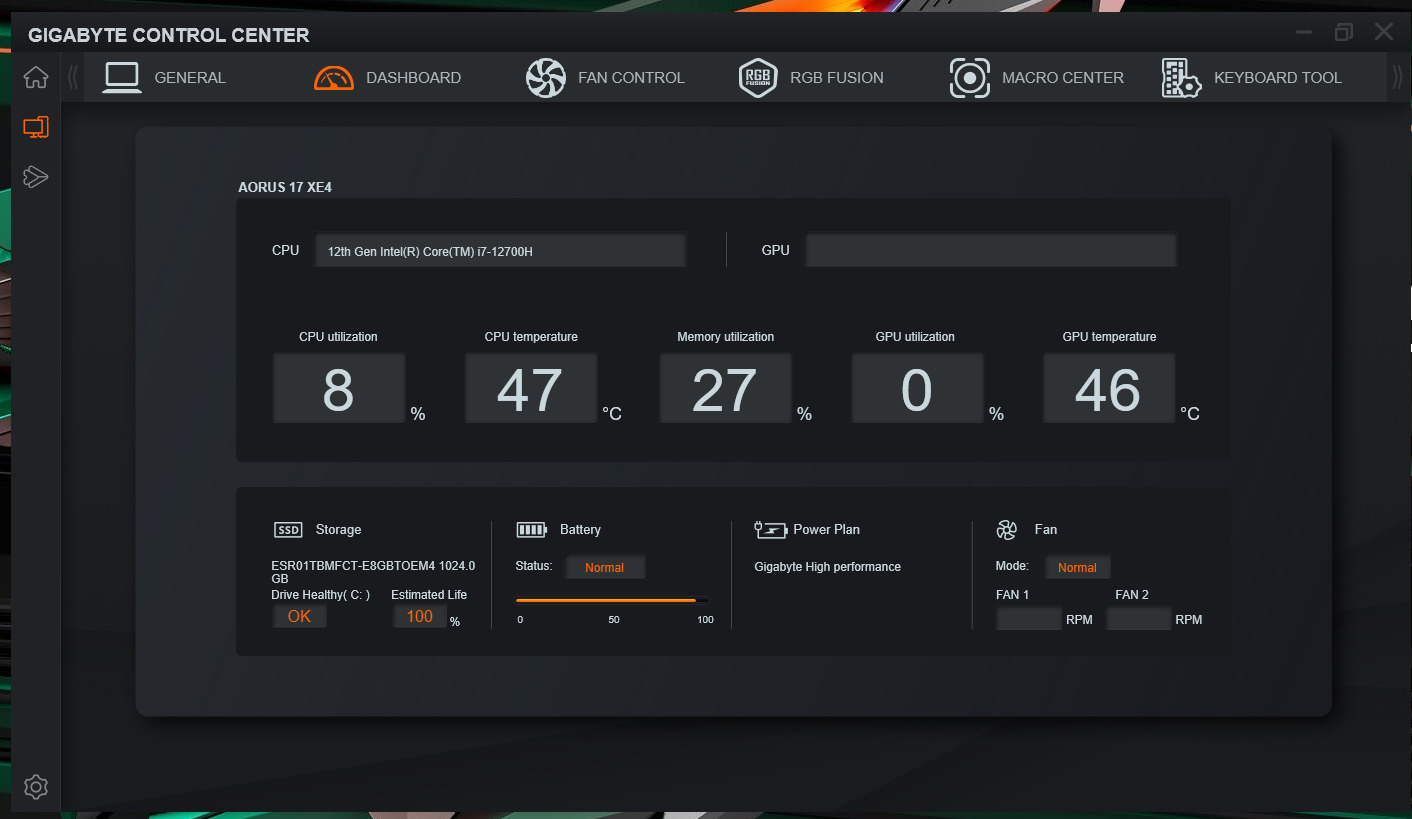
Task: Click the GIGABYTE CONTROL CENTER title
Action: 169,35
